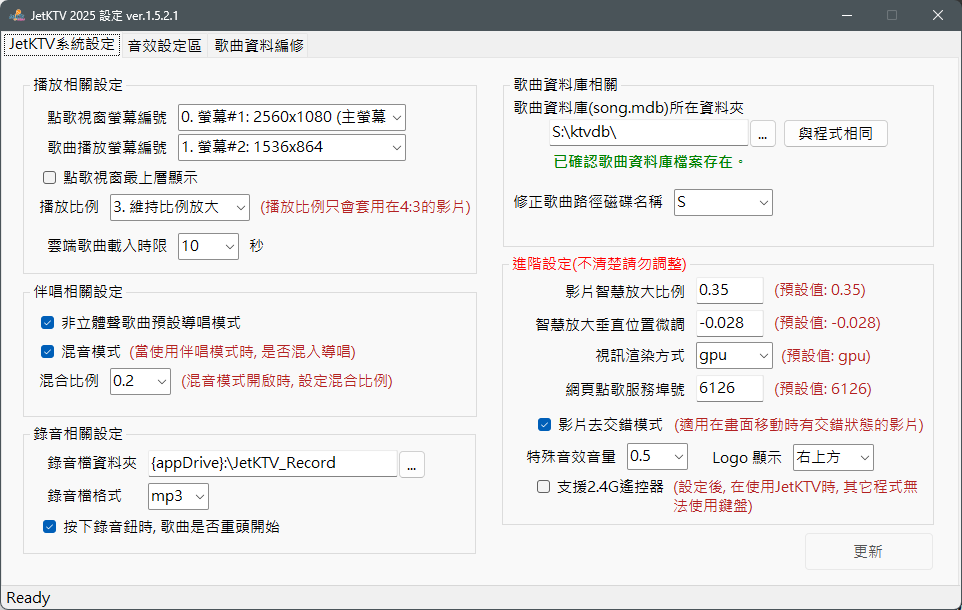
Task: Click the 更新 button
Action: [869, 551]
